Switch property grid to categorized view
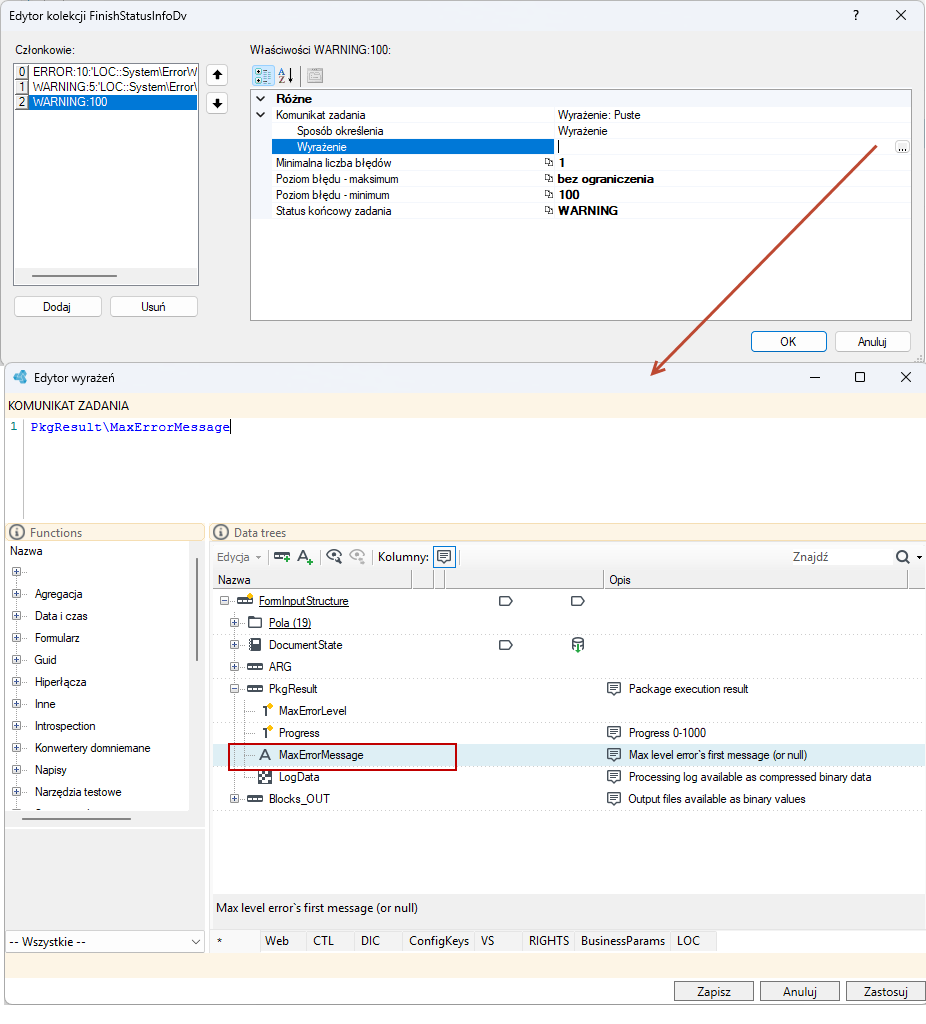The height and width of the screenshot is (1024, 926). (263, 76)
